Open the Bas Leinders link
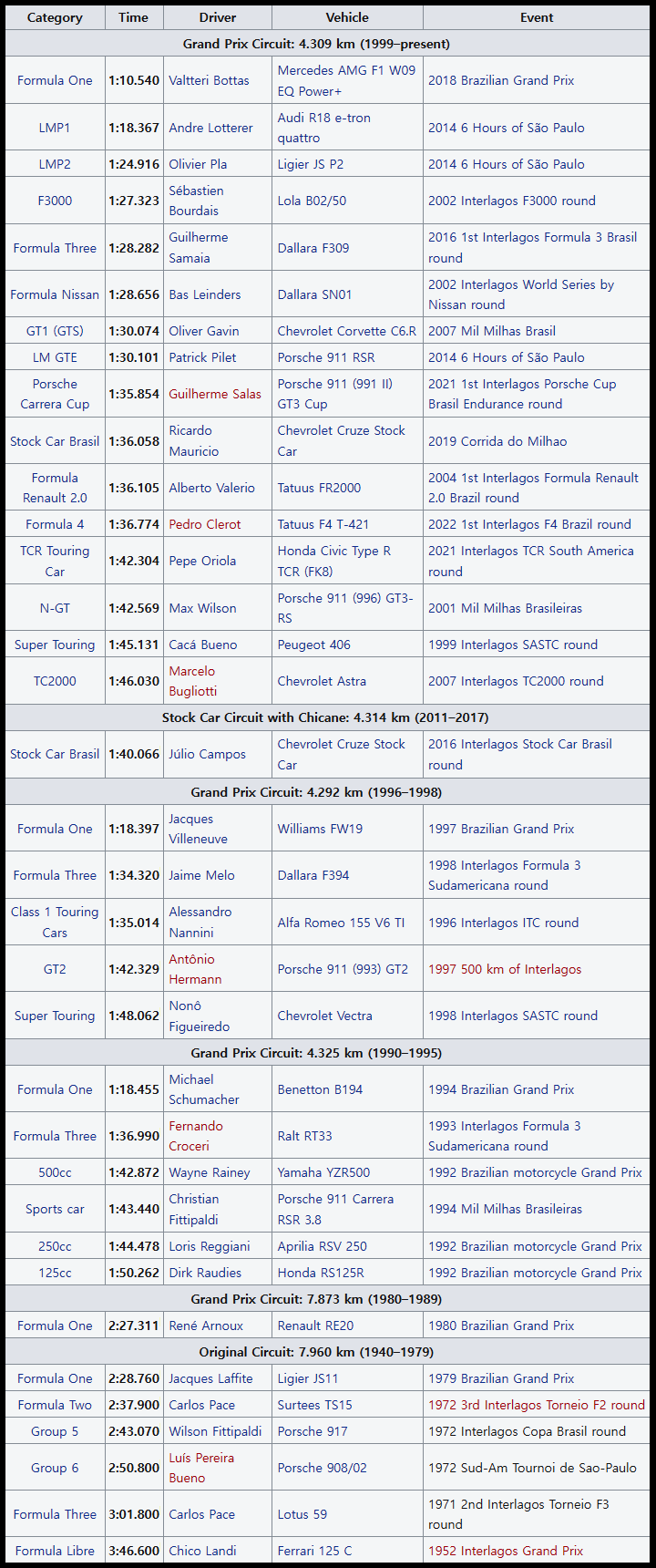The image size is (656, 1568). pos(205,294)
